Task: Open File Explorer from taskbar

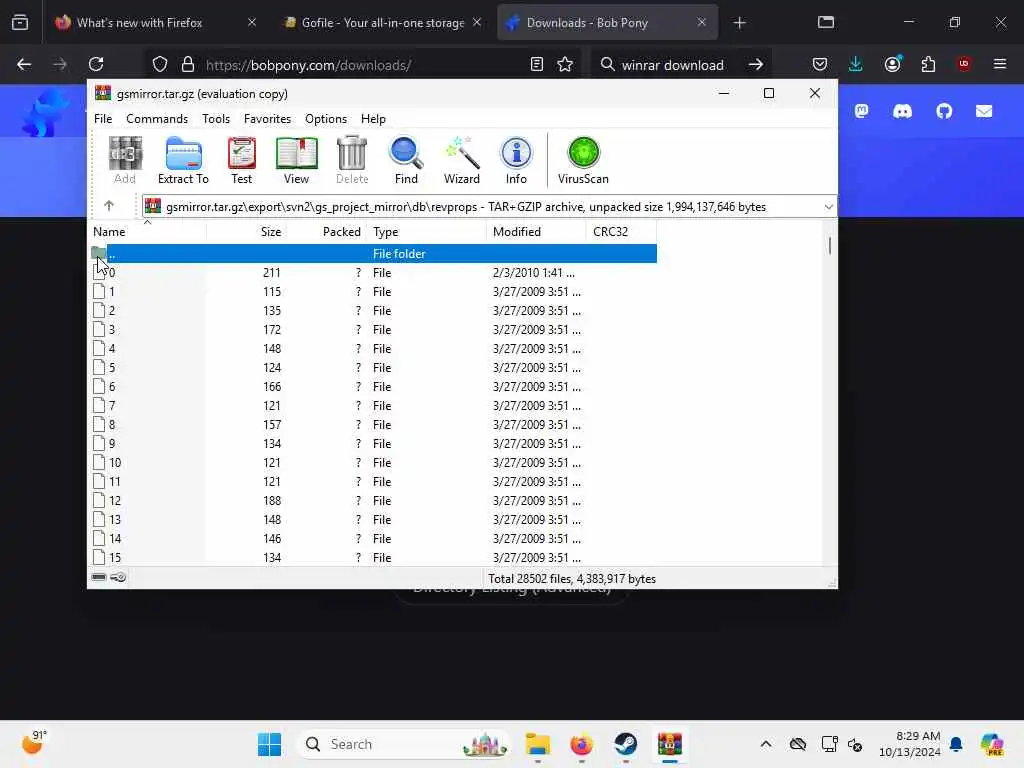Action: tap(537, 744)
